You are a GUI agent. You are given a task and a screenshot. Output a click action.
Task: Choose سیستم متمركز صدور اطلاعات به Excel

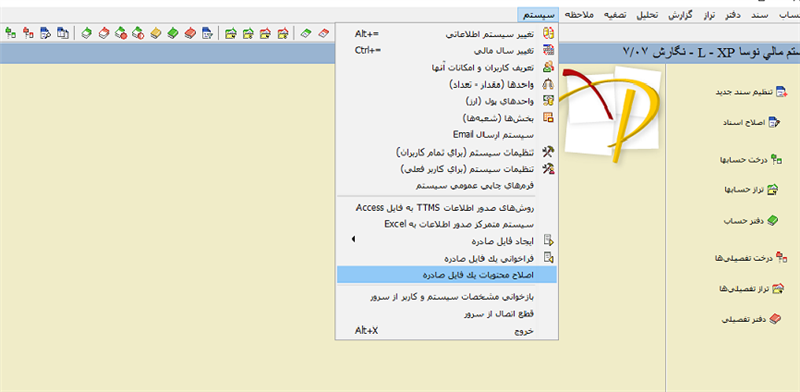(x=446, y=223)
